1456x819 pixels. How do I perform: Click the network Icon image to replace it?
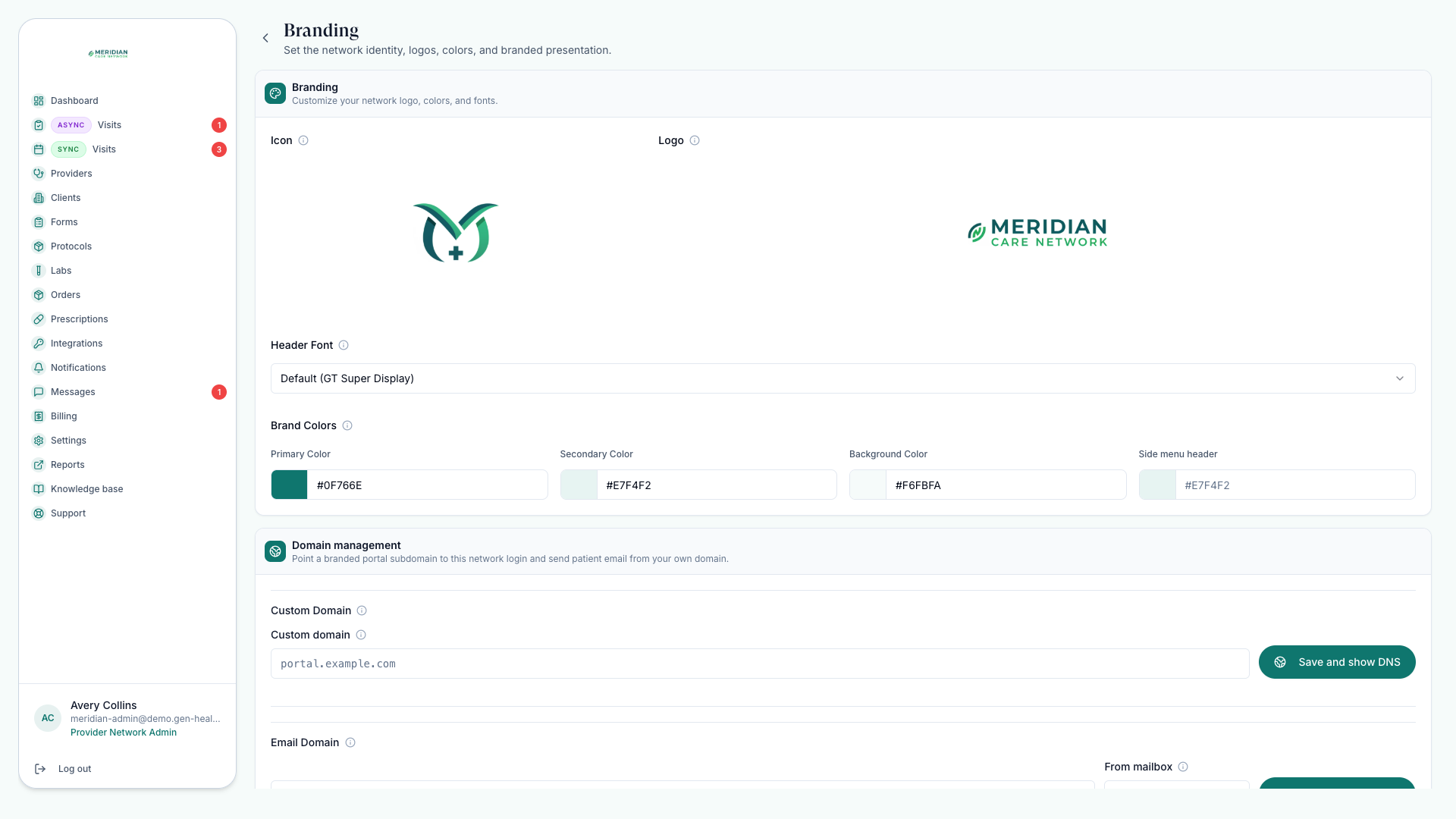click(456, 232)
